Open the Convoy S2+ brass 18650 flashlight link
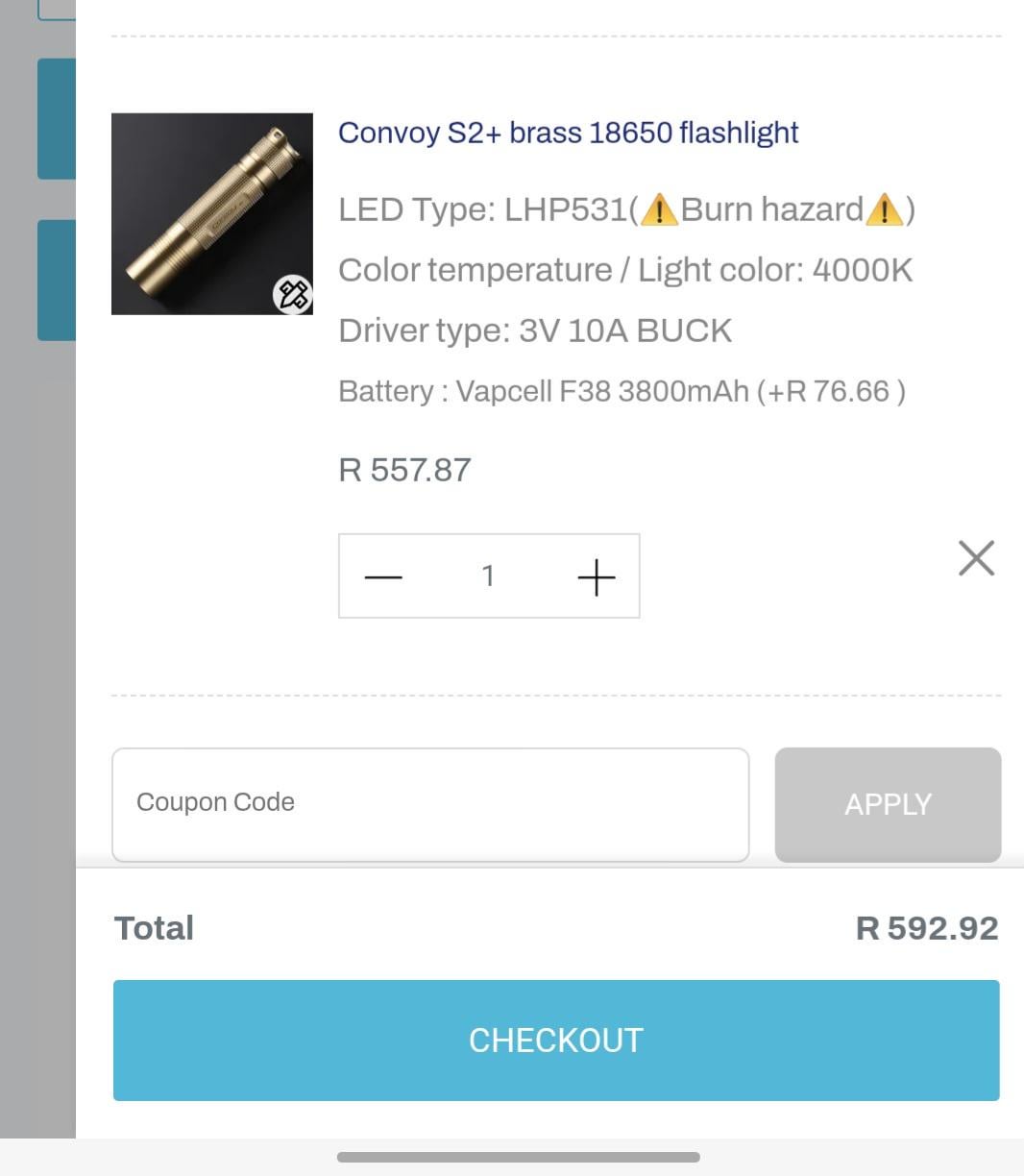The width and height of the screenshot is (1024, 1176). pos(568,133)
